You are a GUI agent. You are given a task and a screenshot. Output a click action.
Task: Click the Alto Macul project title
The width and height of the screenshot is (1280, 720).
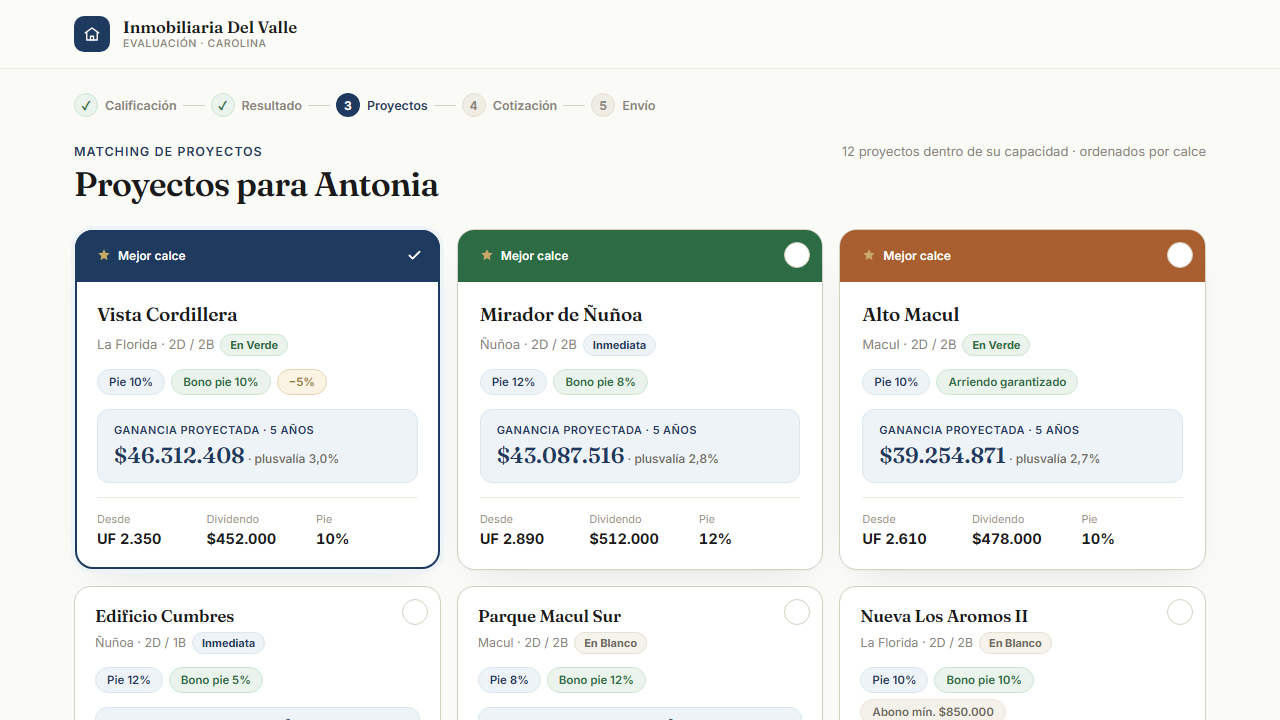point(911,315)
